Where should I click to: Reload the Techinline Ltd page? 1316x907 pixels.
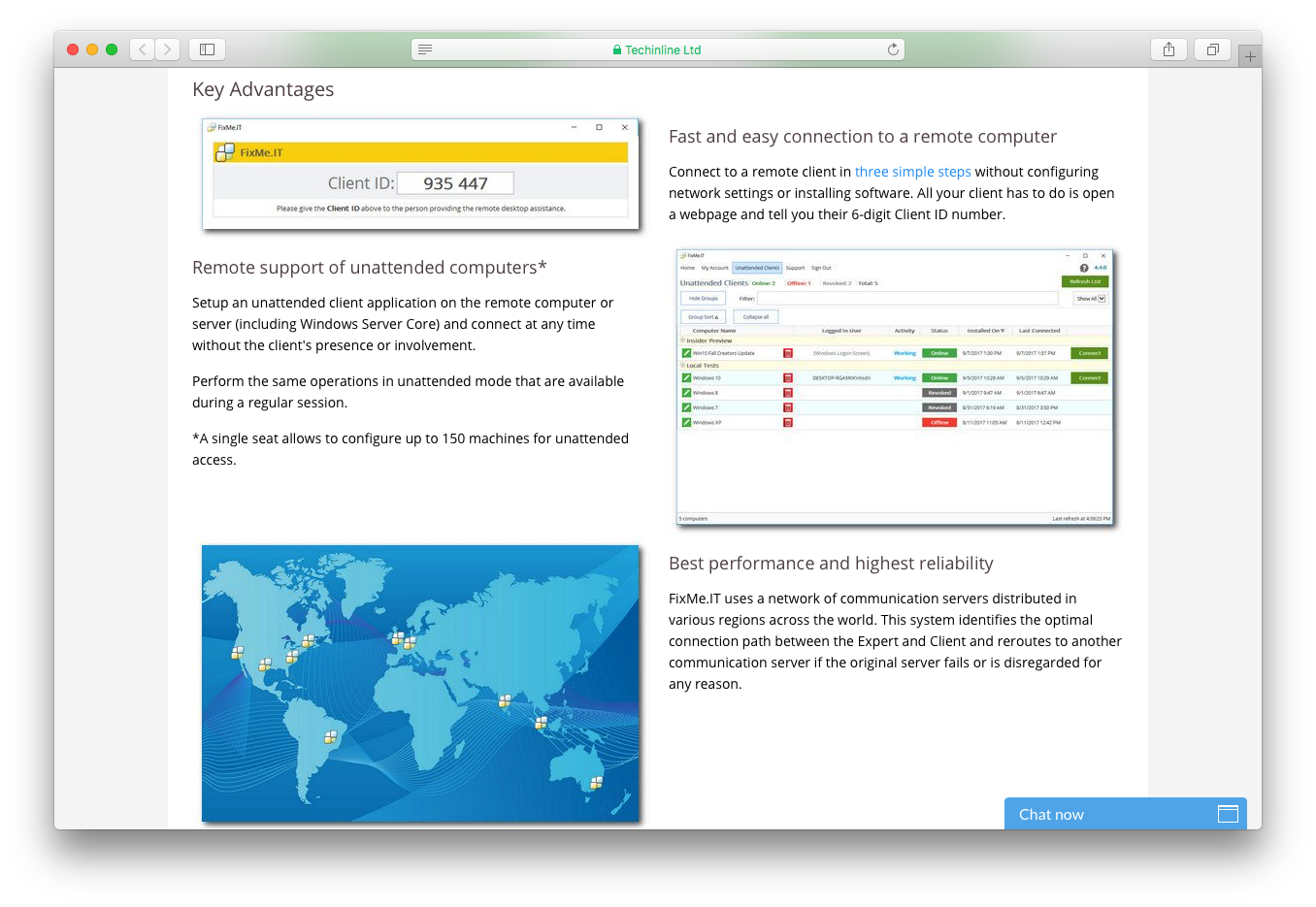coord(893,49)
